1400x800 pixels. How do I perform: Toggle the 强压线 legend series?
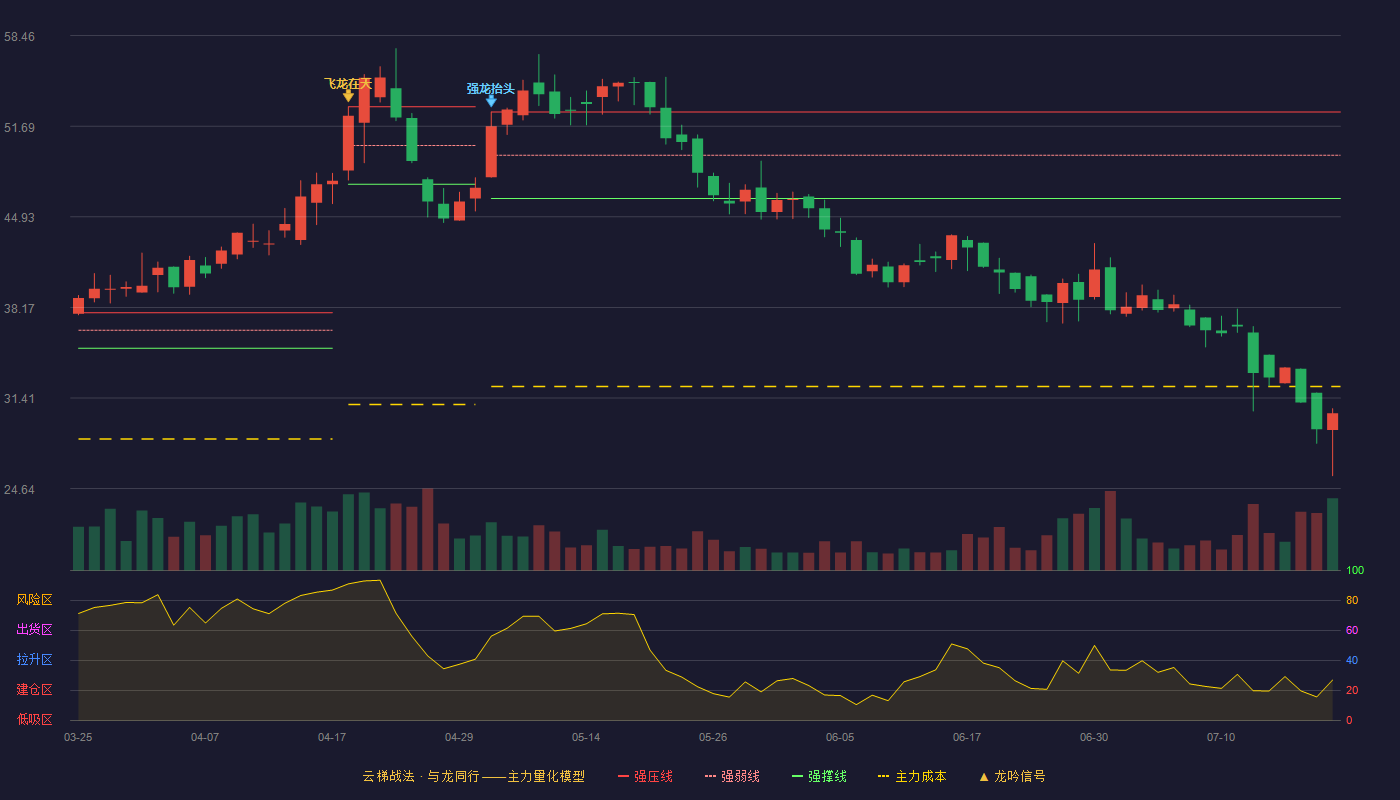645,776
